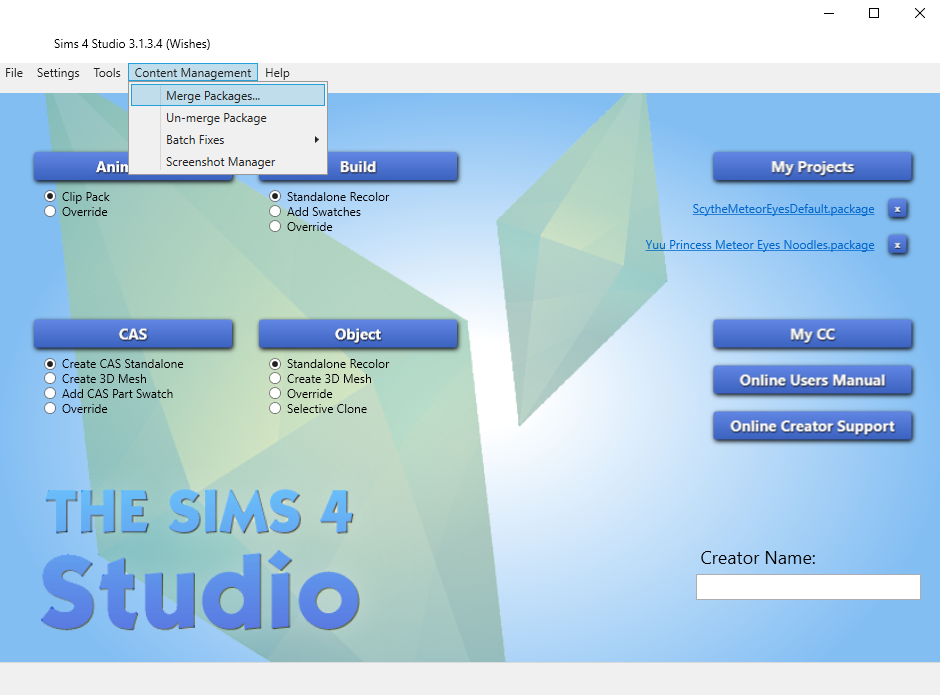Screen dimensions: 940x695
Task: Open the My CC button
Action: coord(812,334)
